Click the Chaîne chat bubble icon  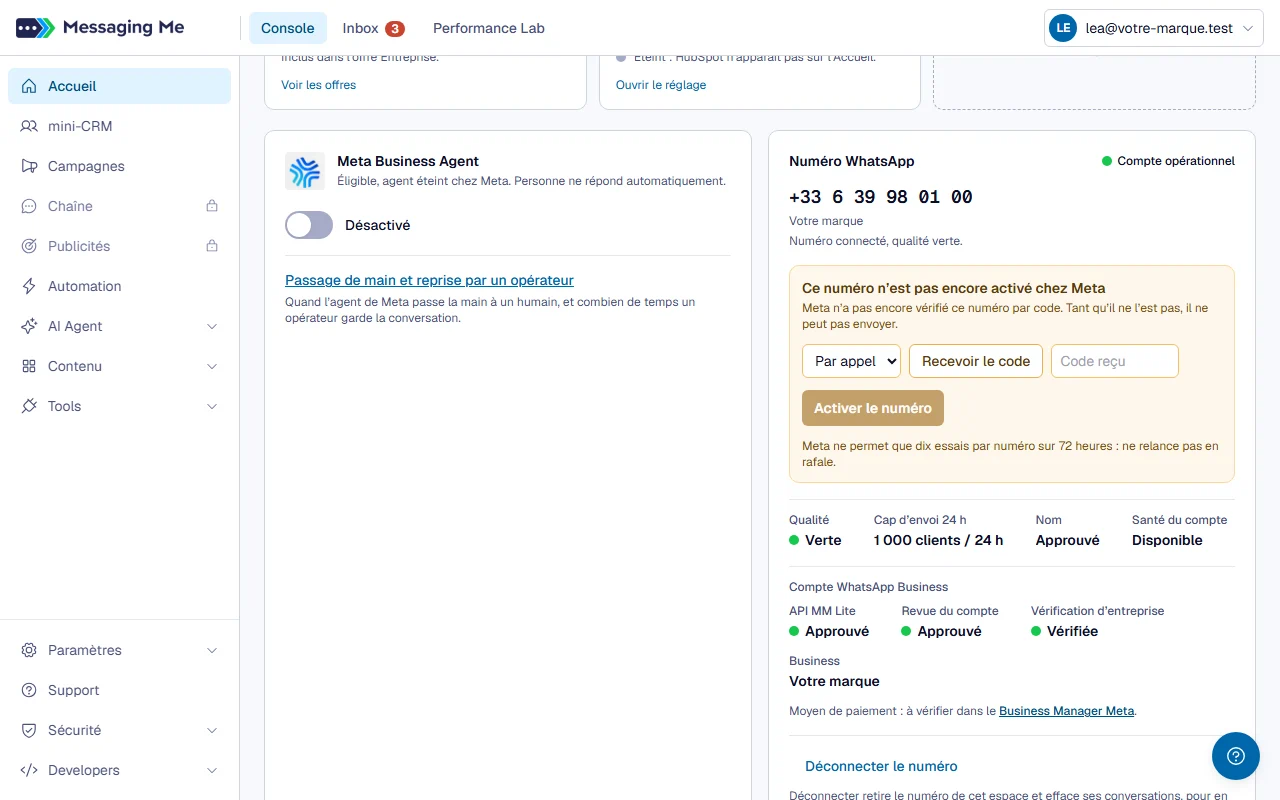pos(29,206)
